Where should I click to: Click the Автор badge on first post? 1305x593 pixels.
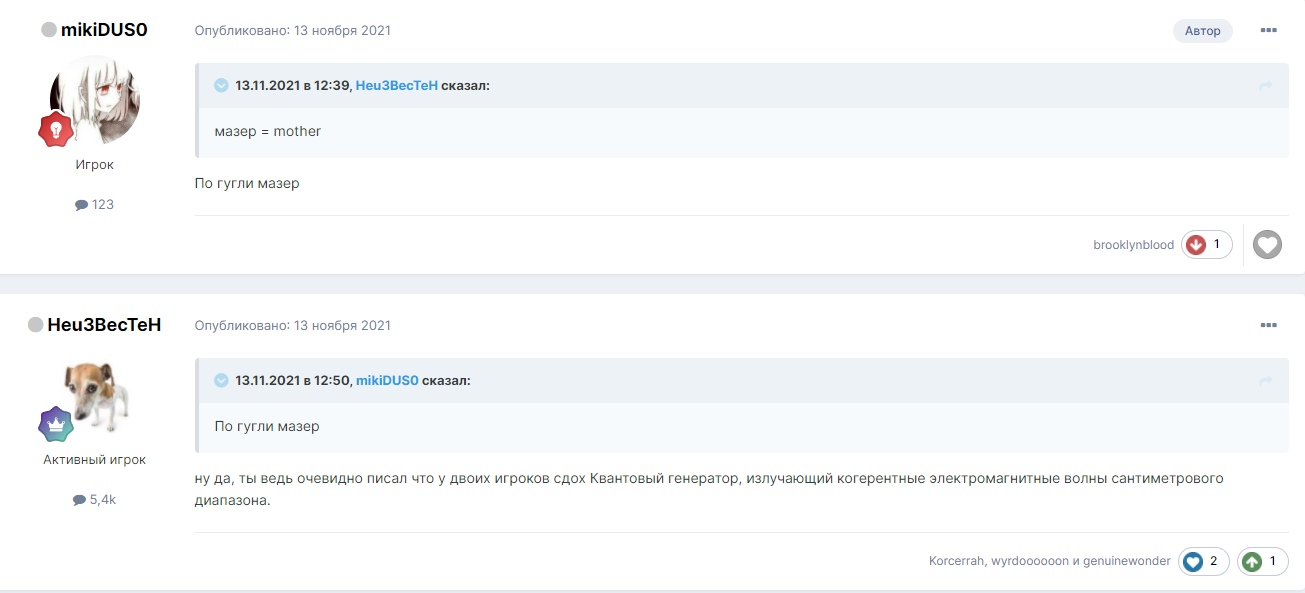click(1202, 31)
